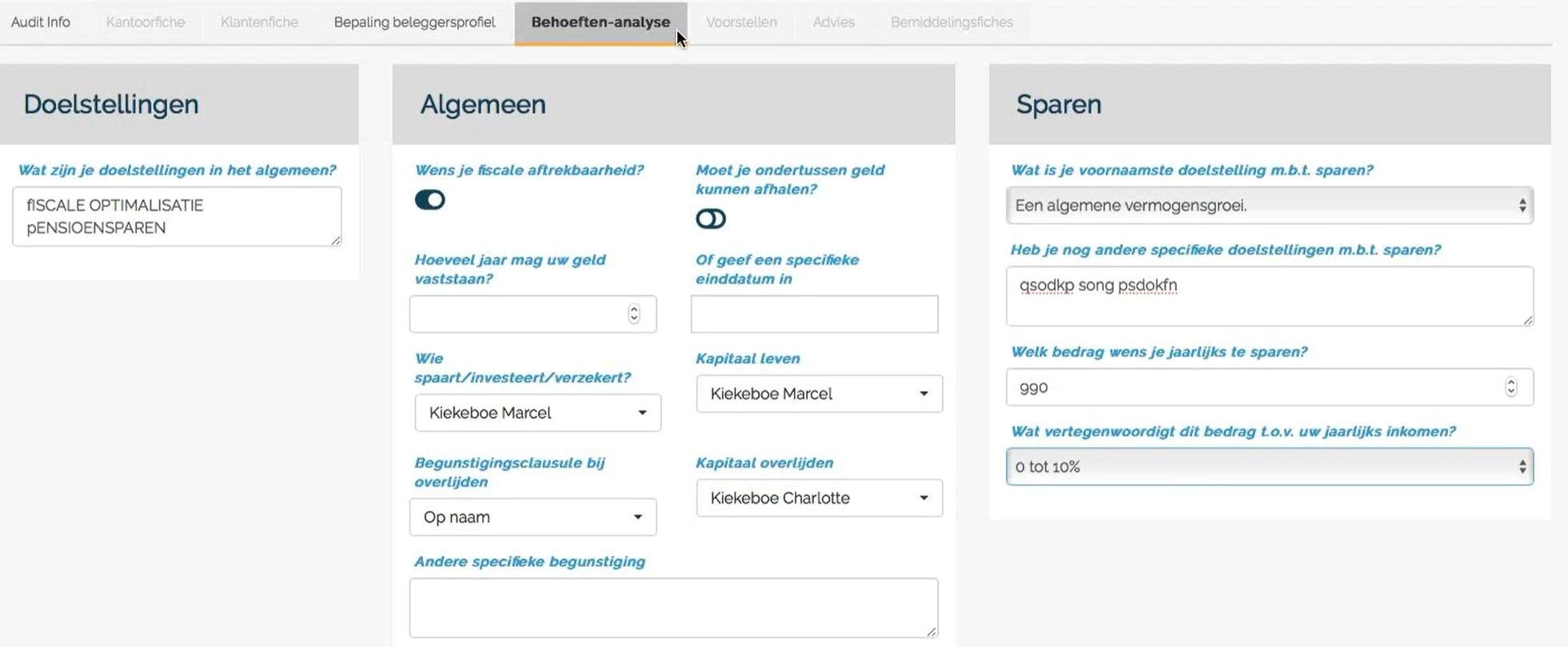This screenshot has width=1568, height=647.
Task: Open the Advies tab
Action: pyautogui.click(x=833, y=22)
